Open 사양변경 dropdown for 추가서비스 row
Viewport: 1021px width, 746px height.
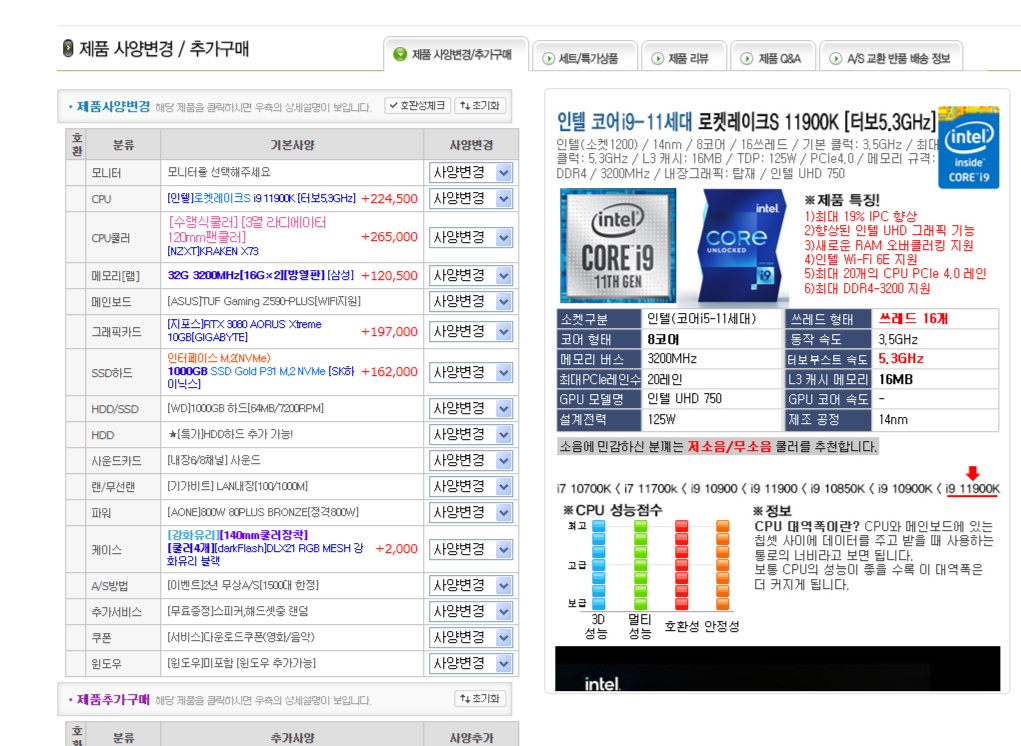tap(471, 611)
